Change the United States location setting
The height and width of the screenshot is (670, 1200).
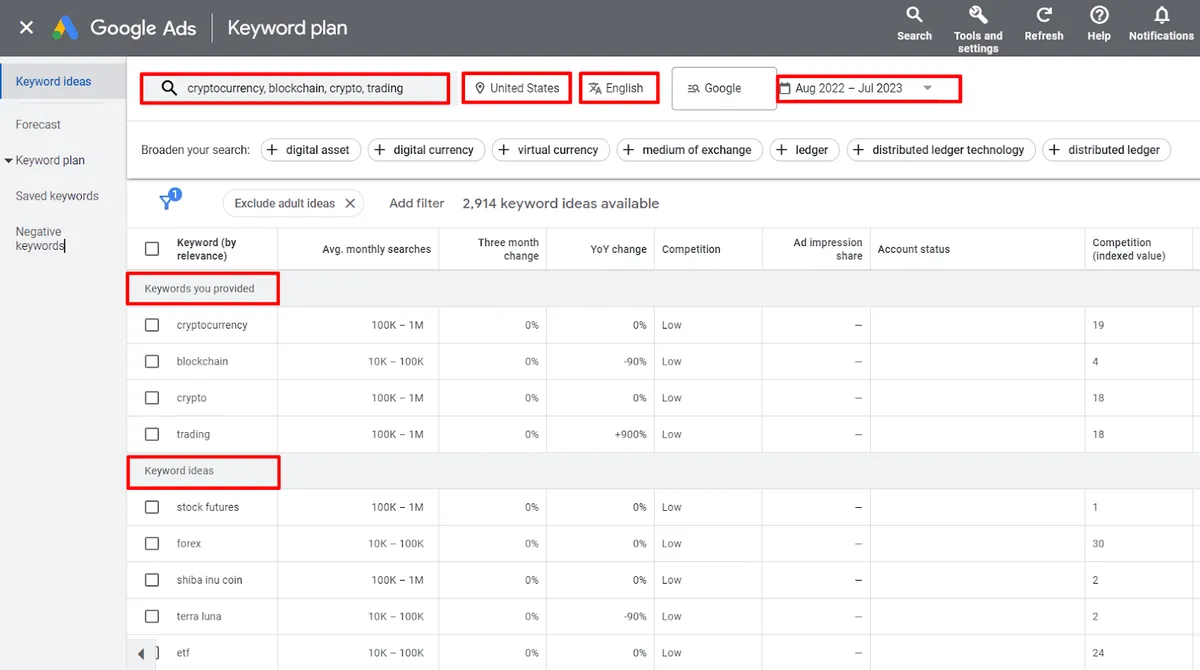point(517,88)
